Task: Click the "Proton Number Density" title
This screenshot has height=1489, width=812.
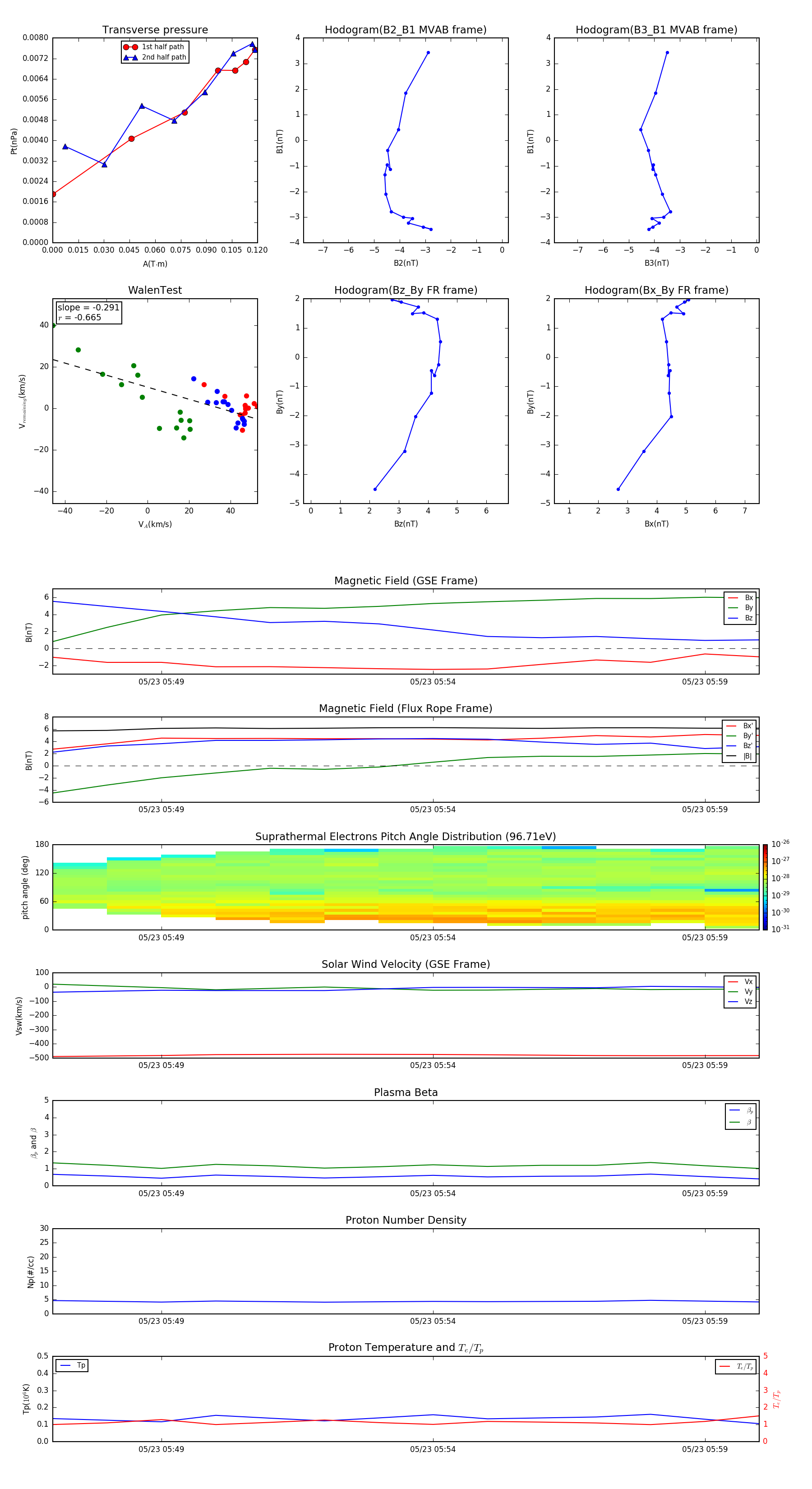Action: click(x=405, y=1220)
